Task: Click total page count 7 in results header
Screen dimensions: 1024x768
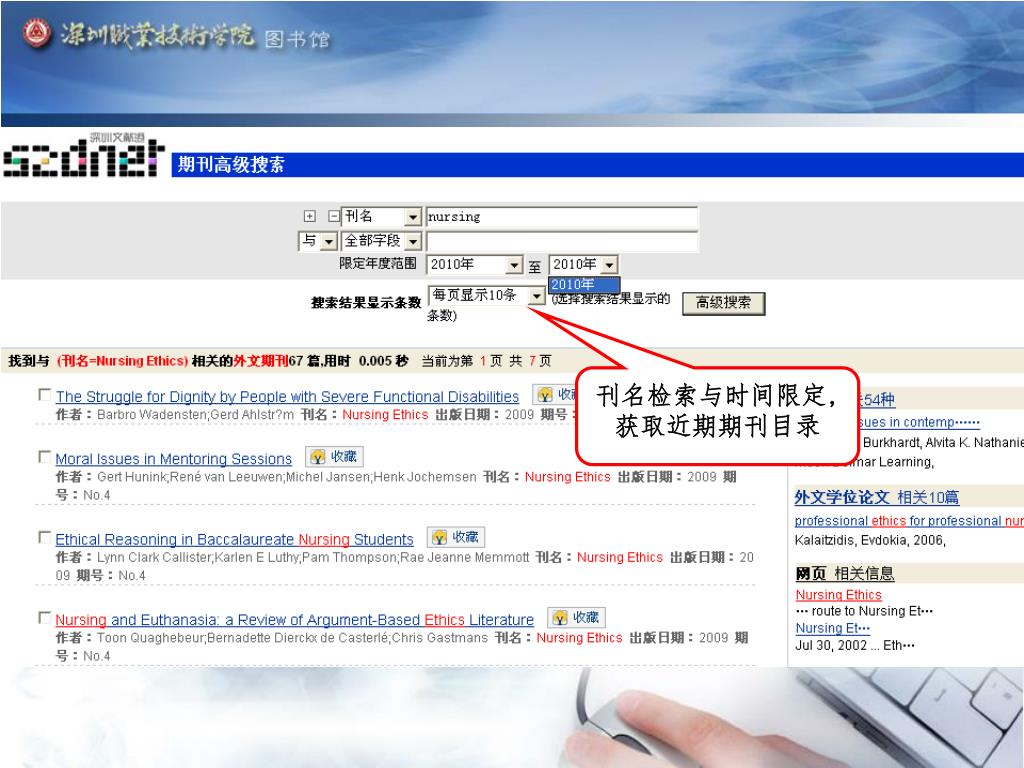Action: (x=532, y=361)
